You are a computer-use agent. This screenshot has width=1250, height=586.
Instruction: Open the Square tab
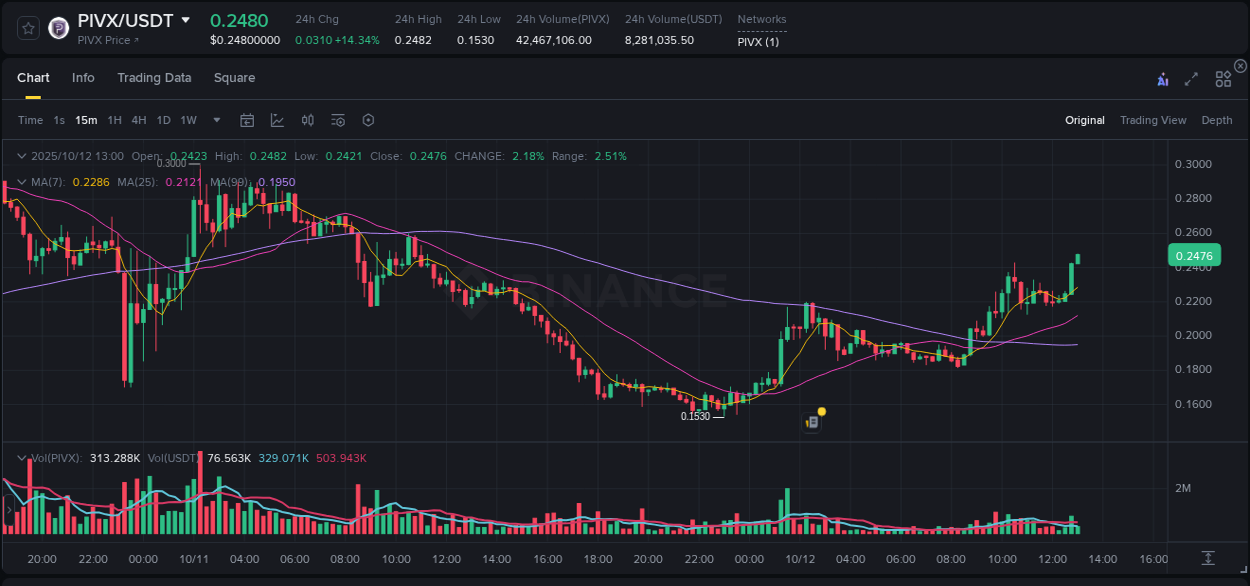coord(235,78)
